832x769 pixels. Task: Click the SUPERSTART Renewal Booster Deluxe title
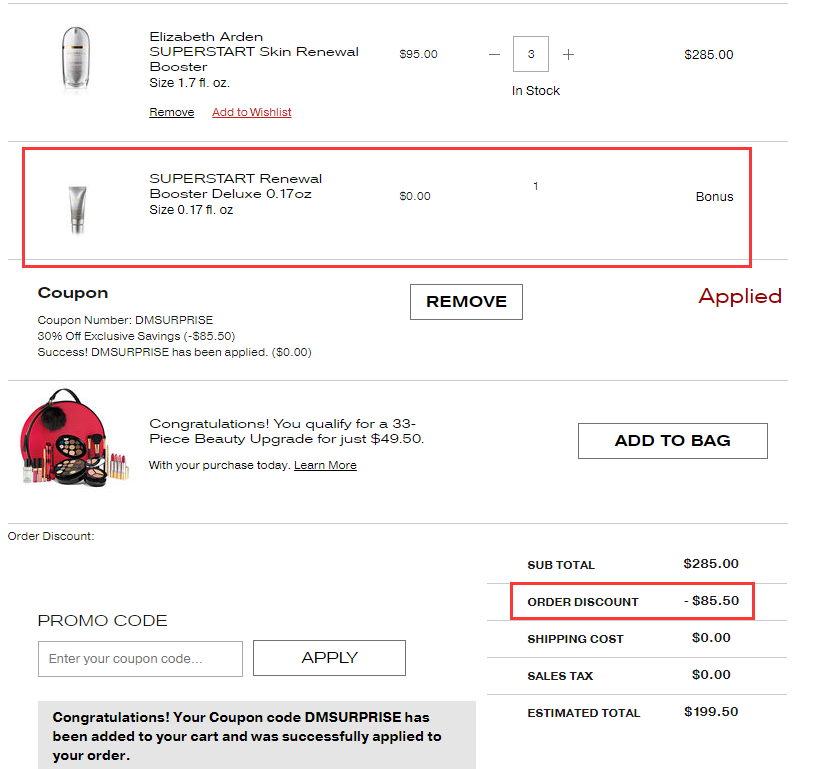[x=236, y=186]
